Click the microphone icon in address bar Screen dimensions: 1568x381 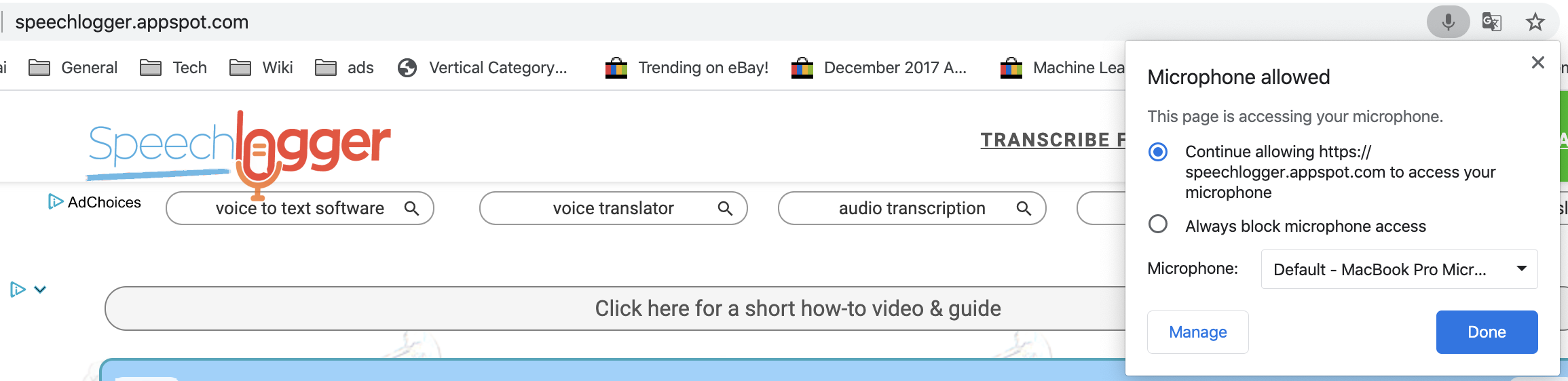click(1448, 22)
